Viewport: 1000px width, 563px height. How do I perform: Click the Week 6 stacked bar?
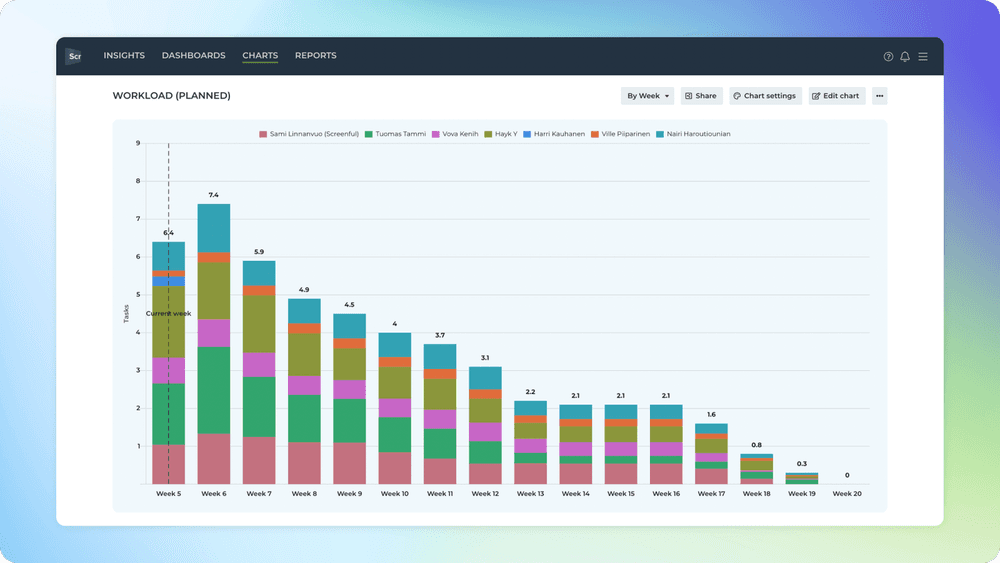point(214,344)
